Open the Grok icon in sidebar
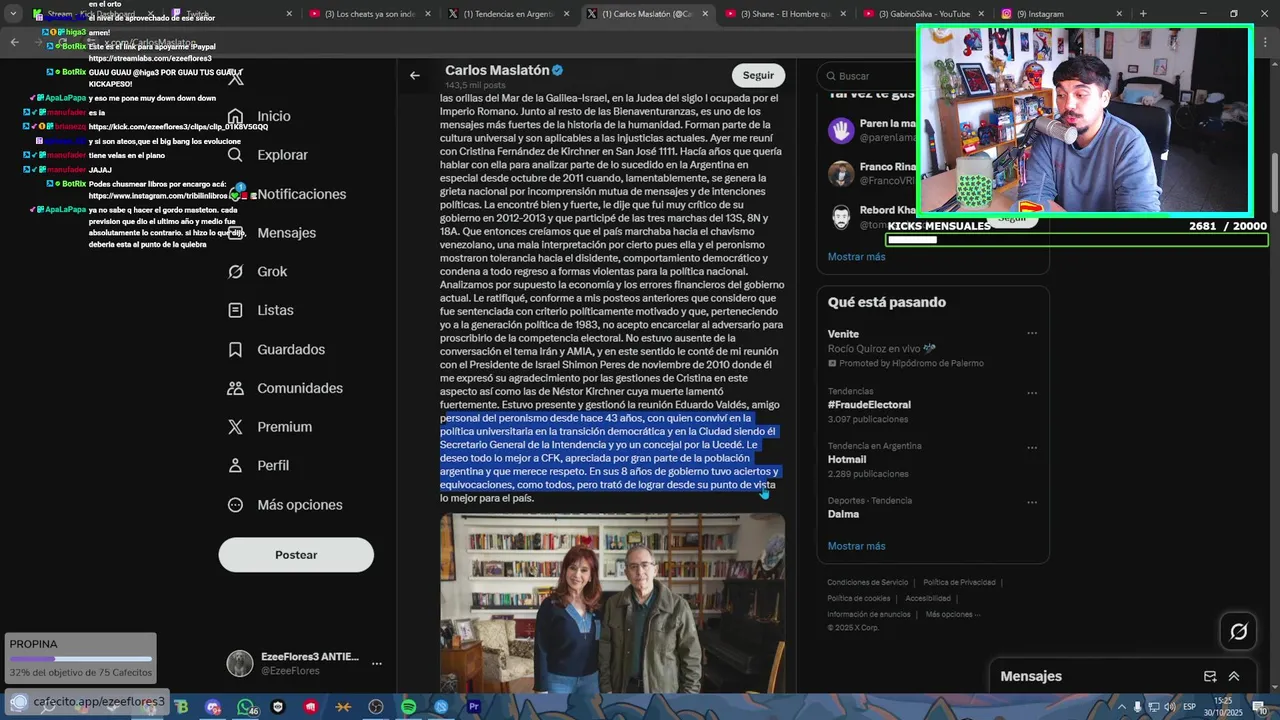Viewport: 1280px width, 720px height. coord(235,272)
